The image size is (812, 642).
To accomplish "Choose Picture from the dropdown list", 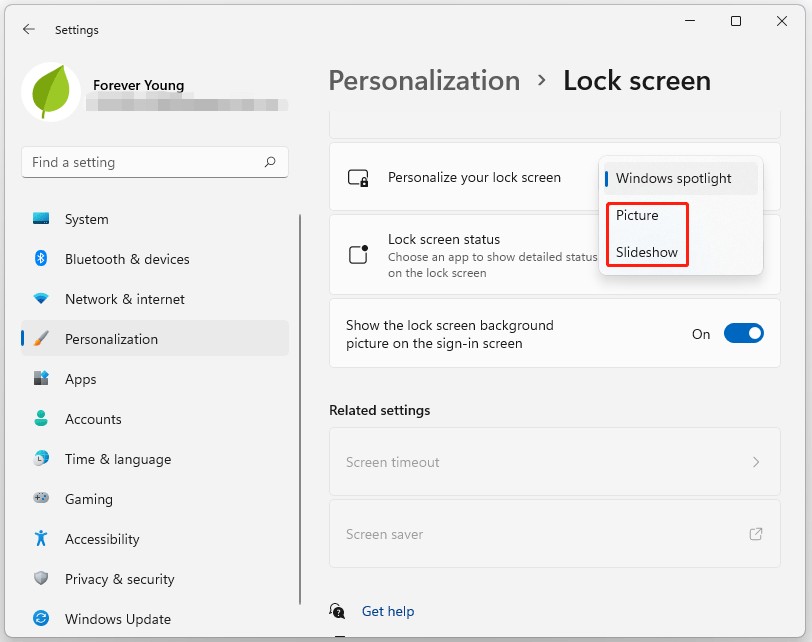I will pos(637,215).
